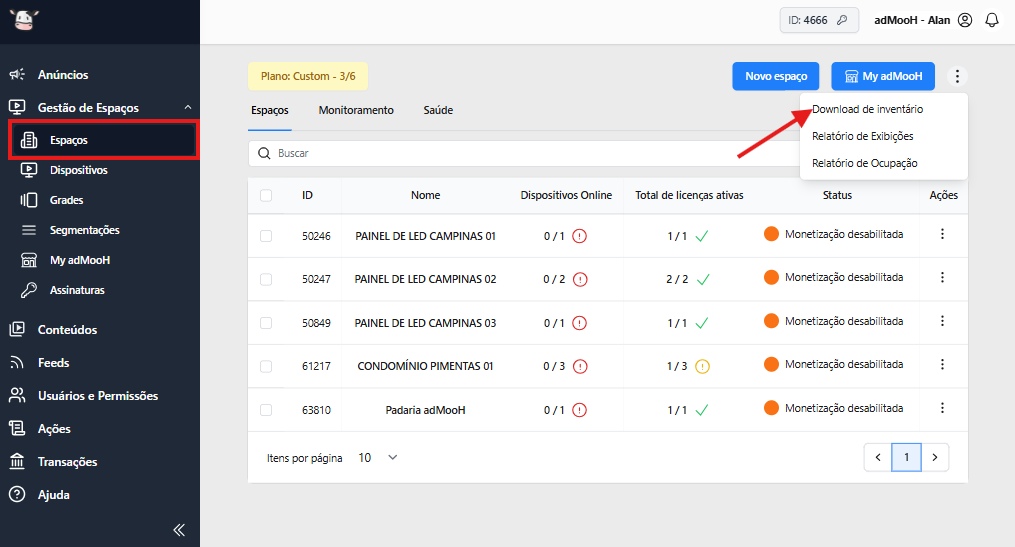Click the Dispositivos Online column header
This screenshot has height=547, width=1015.
566,195
